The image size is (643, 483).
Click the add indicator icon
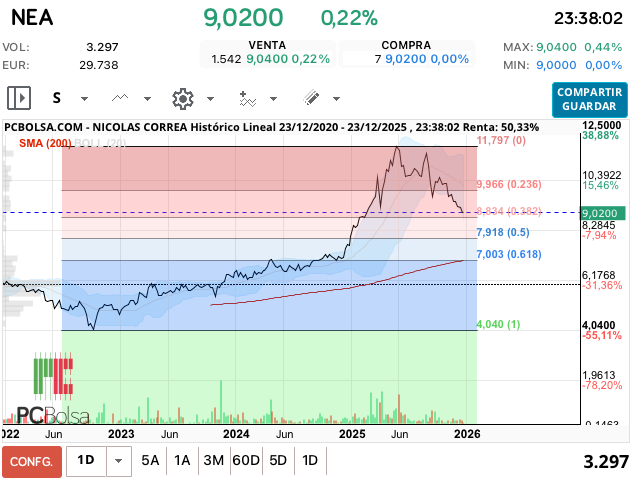coord(247,98)
